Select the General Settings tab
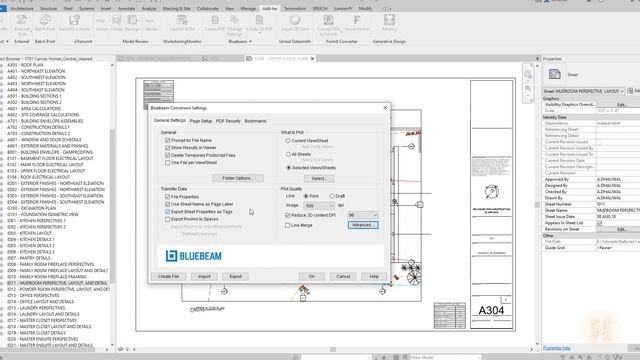 169,121
